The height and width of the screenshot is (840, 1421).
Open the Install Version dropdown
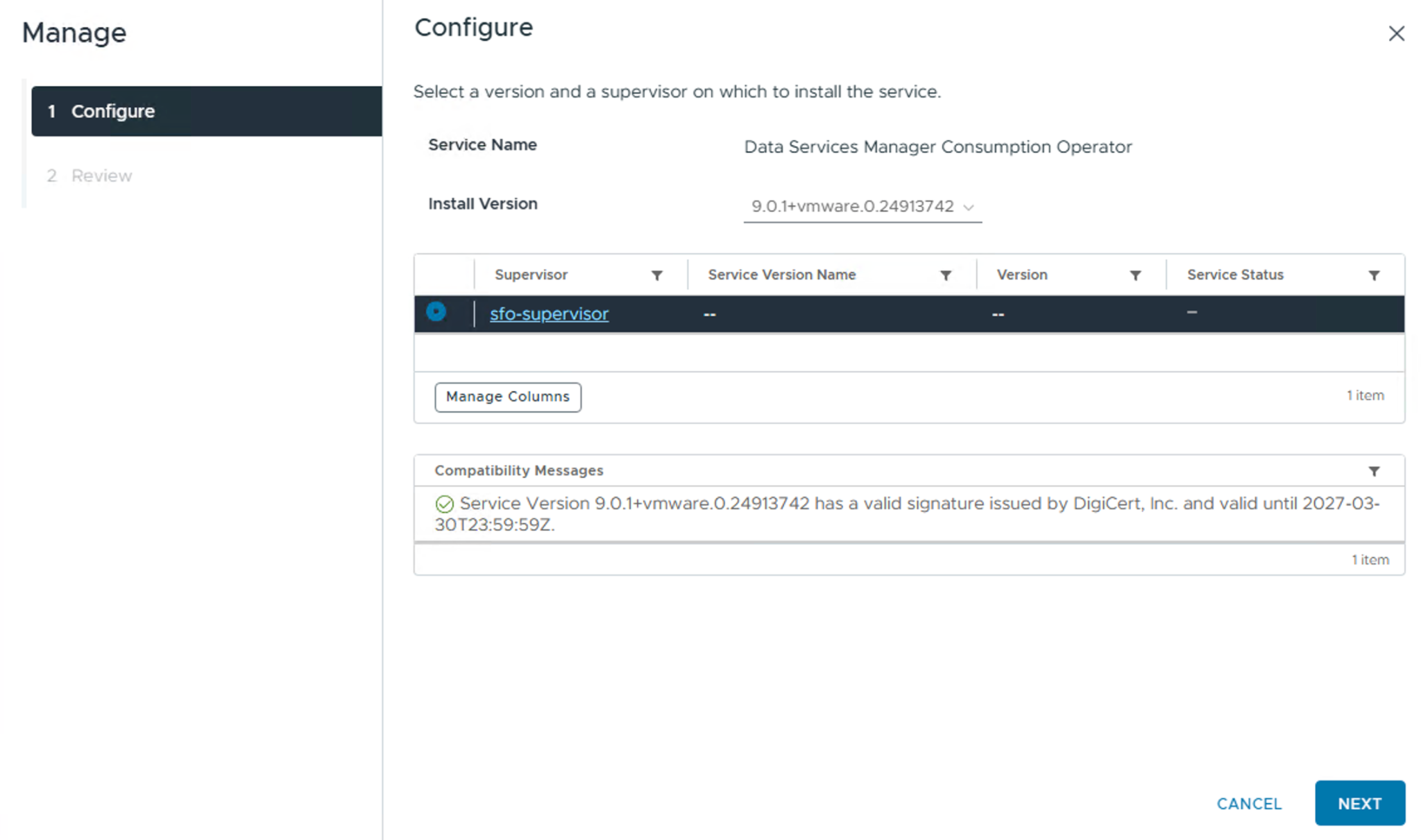(x=853, y=207)
